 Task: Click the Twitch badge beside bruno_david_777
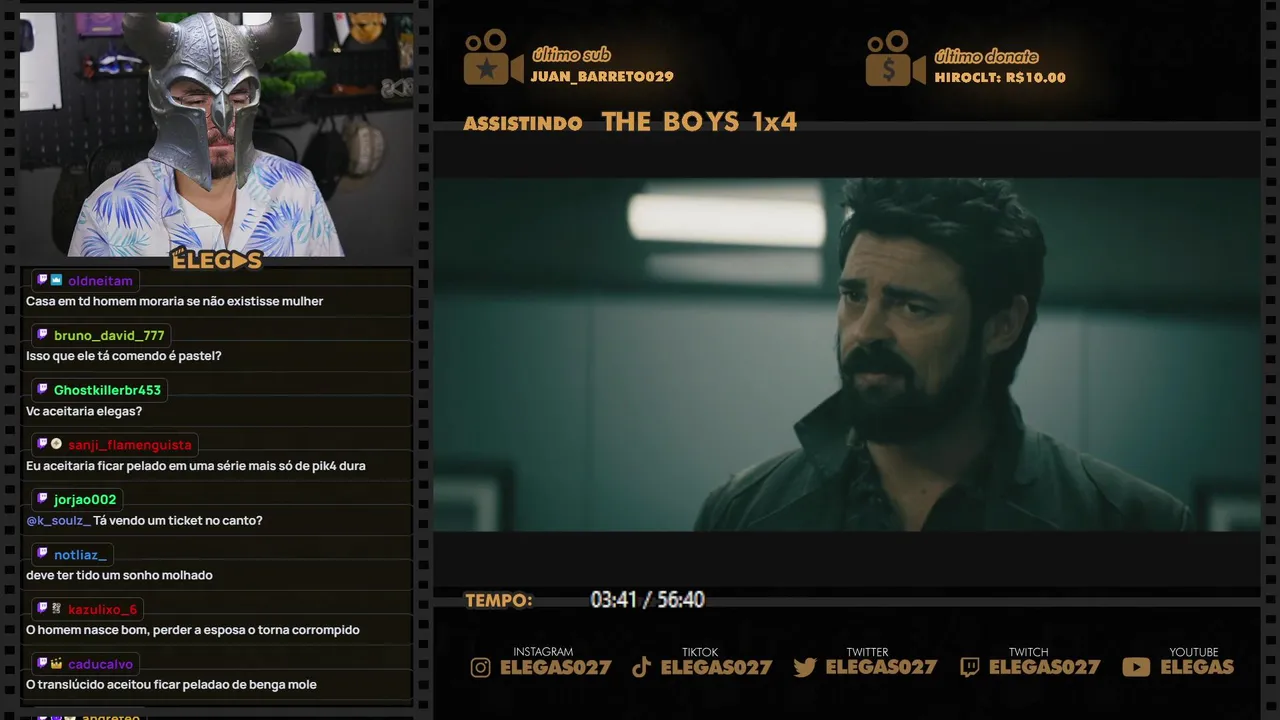coord(42,335)
